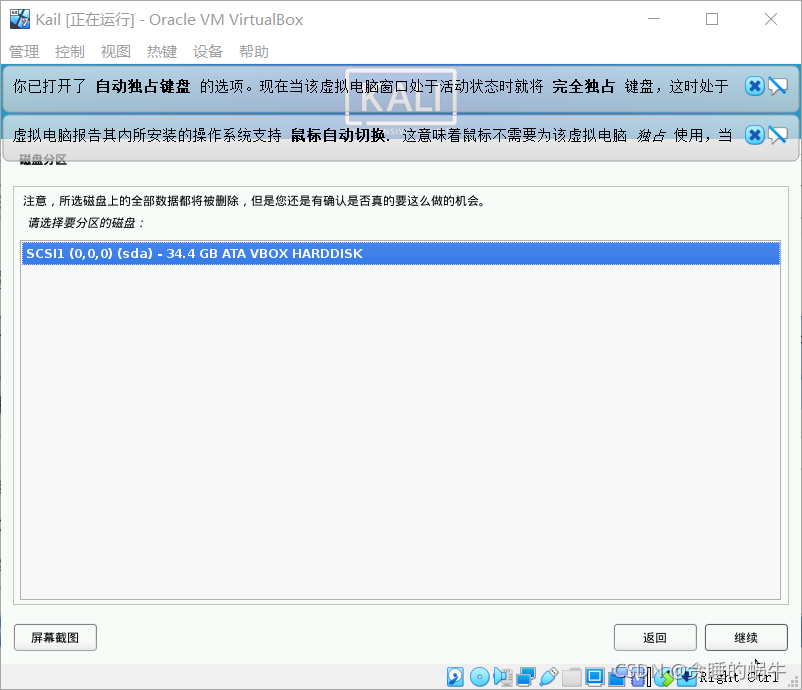Suppress future mouse integration notifications
The width and height of the screenshot is (802, 690).
tap(777, 135)
